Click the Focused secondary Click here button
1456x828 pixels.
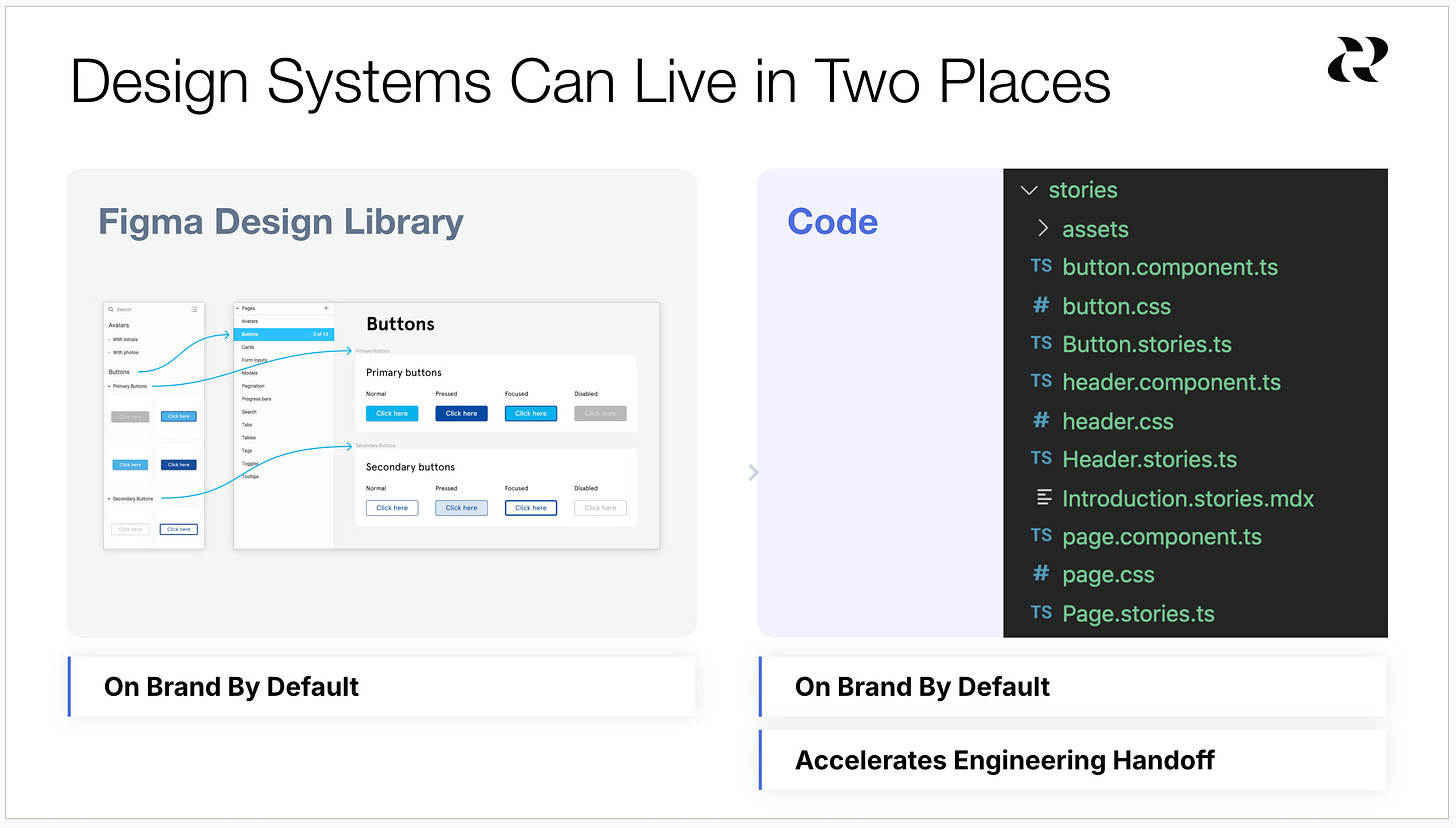[531, 508]
